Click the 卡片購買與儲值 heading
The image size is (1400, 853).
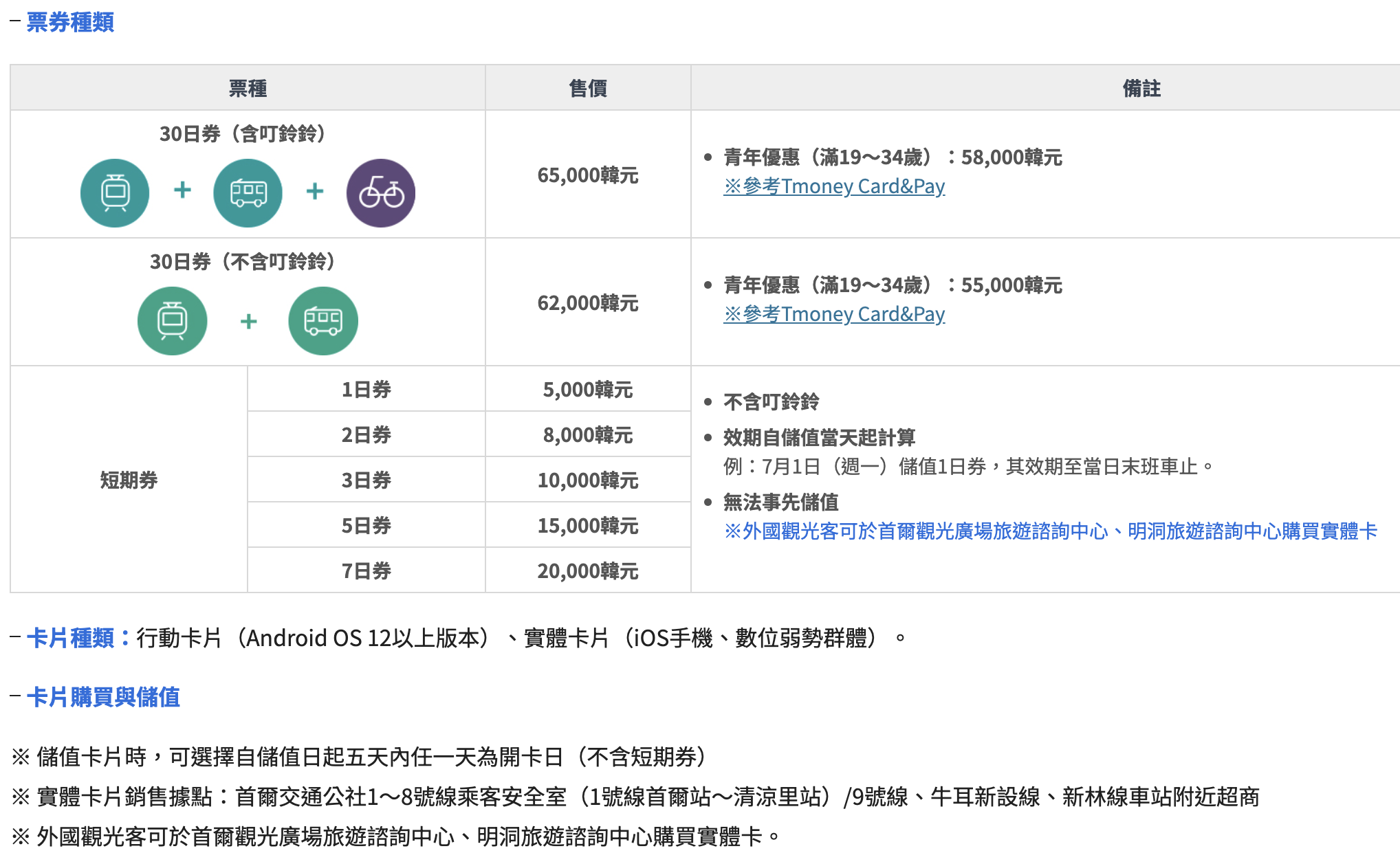(x=103, y=697)
